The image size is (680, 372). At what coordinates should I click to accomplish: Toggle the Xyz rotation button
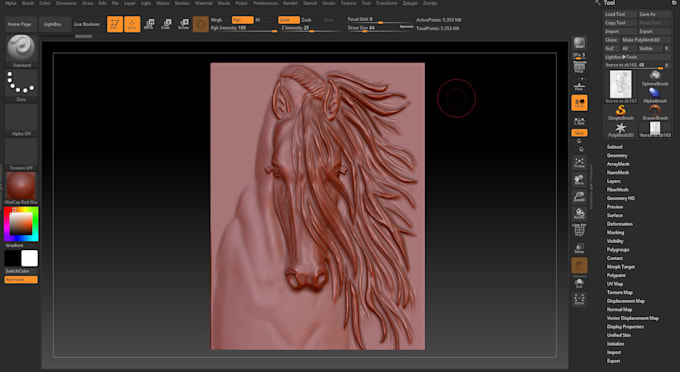[x=579, y=133]
